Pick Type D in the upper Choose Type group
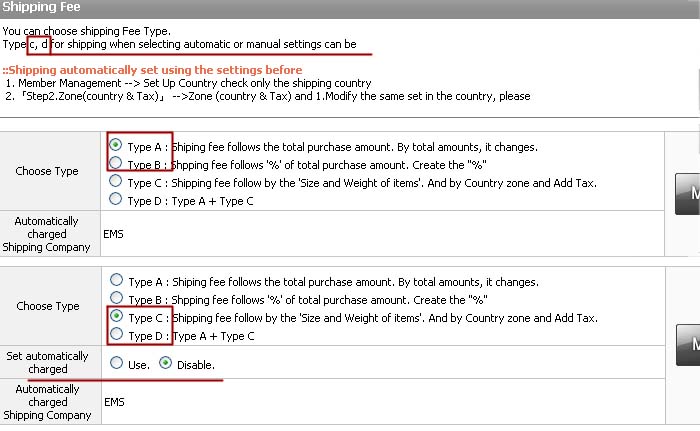 click(117, 200)
